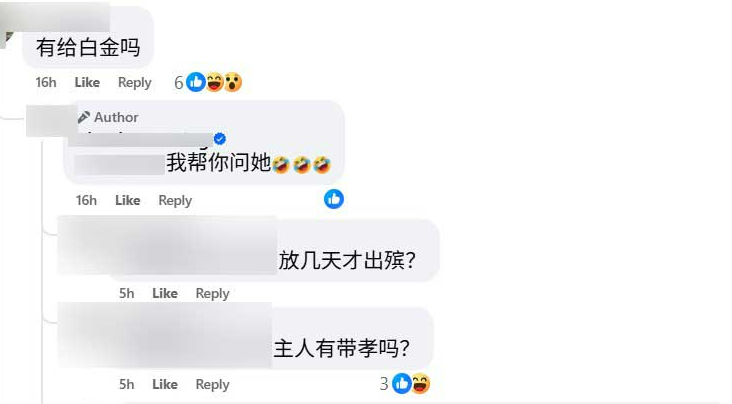Viewport: 732px width, 404px height.
Task: Click the thumbs-up reaction on the 主人有带孝吗 comment
Action: 402,383
